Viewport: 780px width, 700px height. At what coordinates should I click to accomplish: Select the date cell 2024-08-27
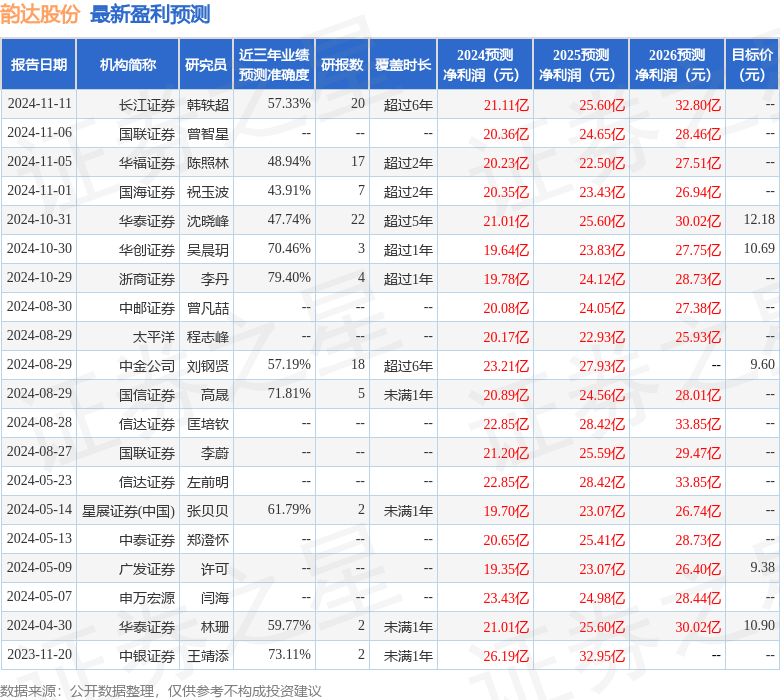pyautogui.click(x=40, y=452)
